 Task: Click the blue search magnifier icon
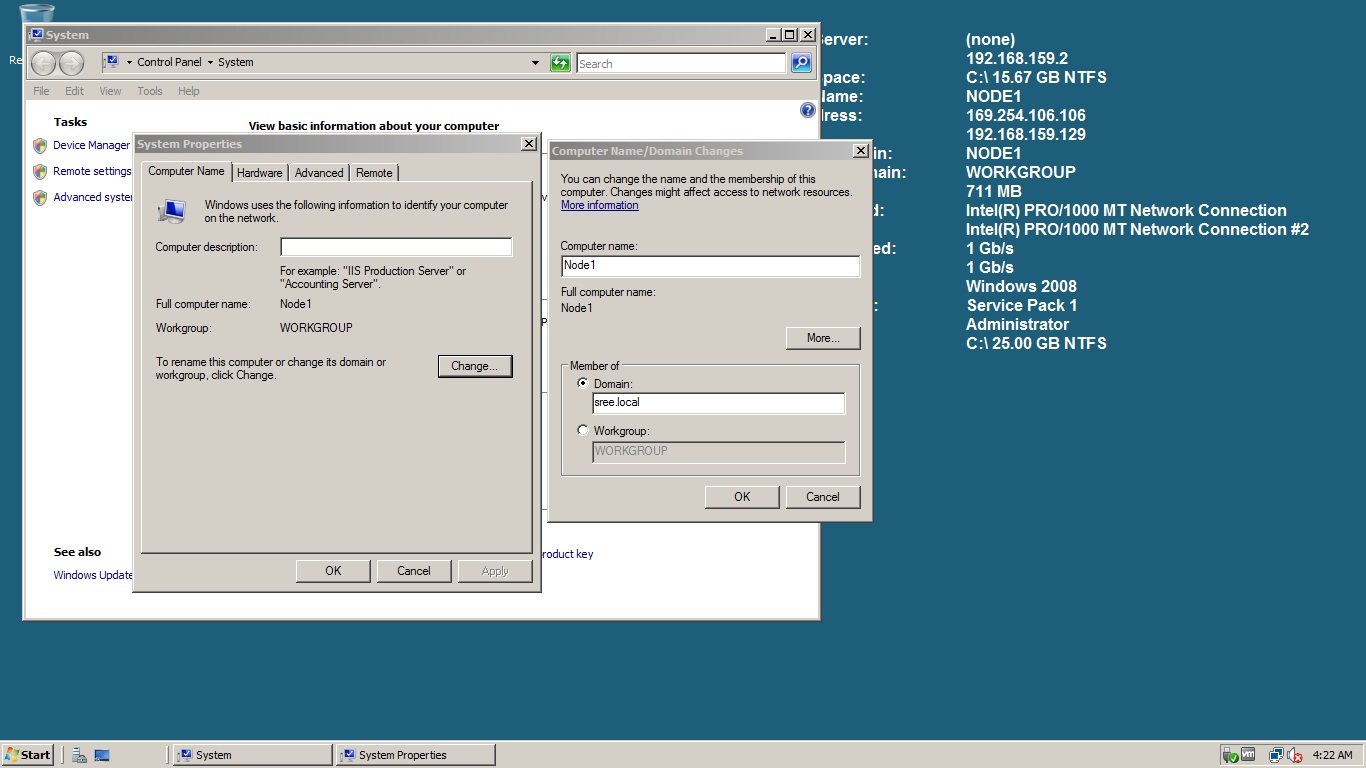point(801,63)
